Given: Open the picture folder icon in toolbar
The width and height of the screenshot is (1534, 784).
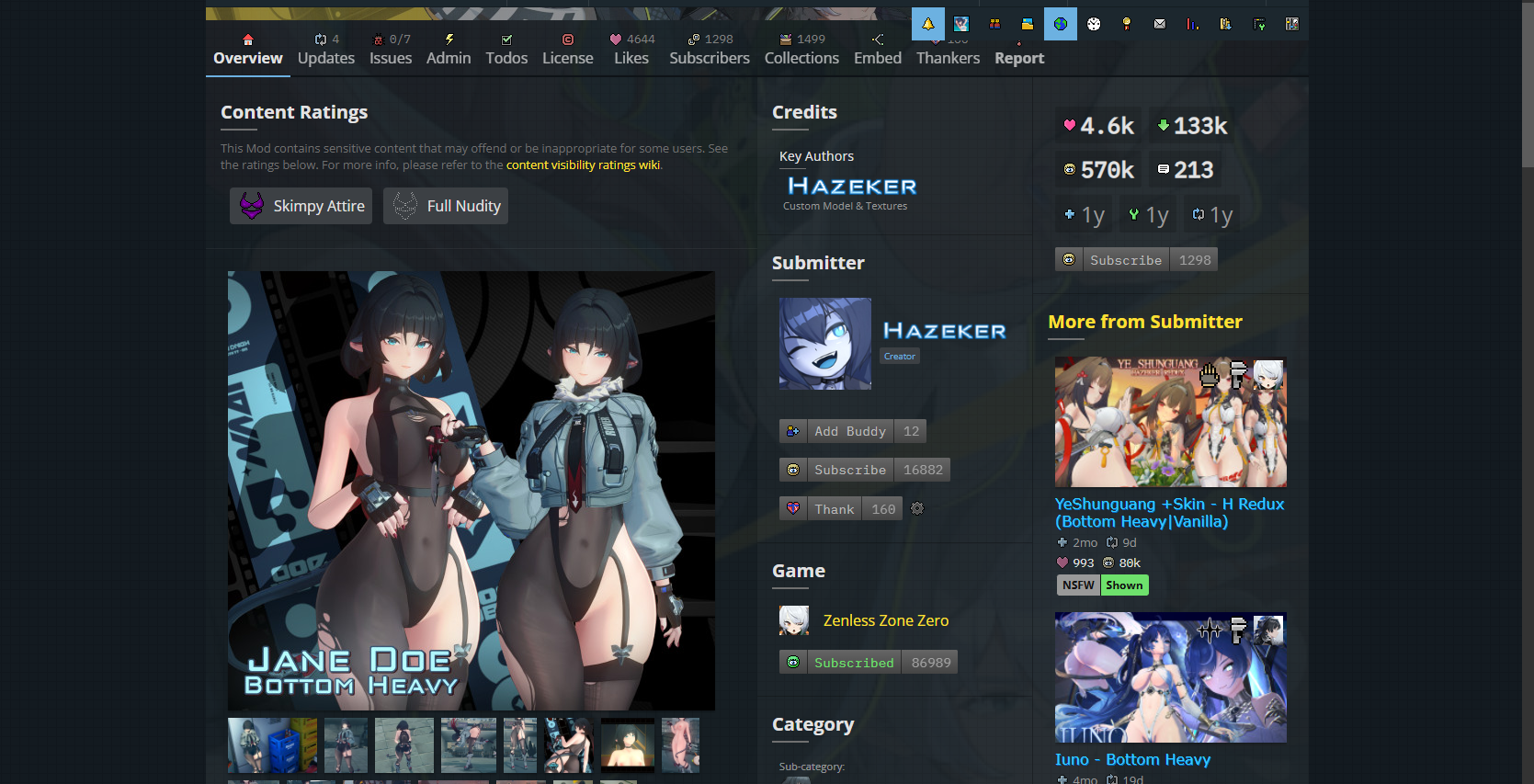Looking at the screenshot, I should click(x=1027, y=24).
